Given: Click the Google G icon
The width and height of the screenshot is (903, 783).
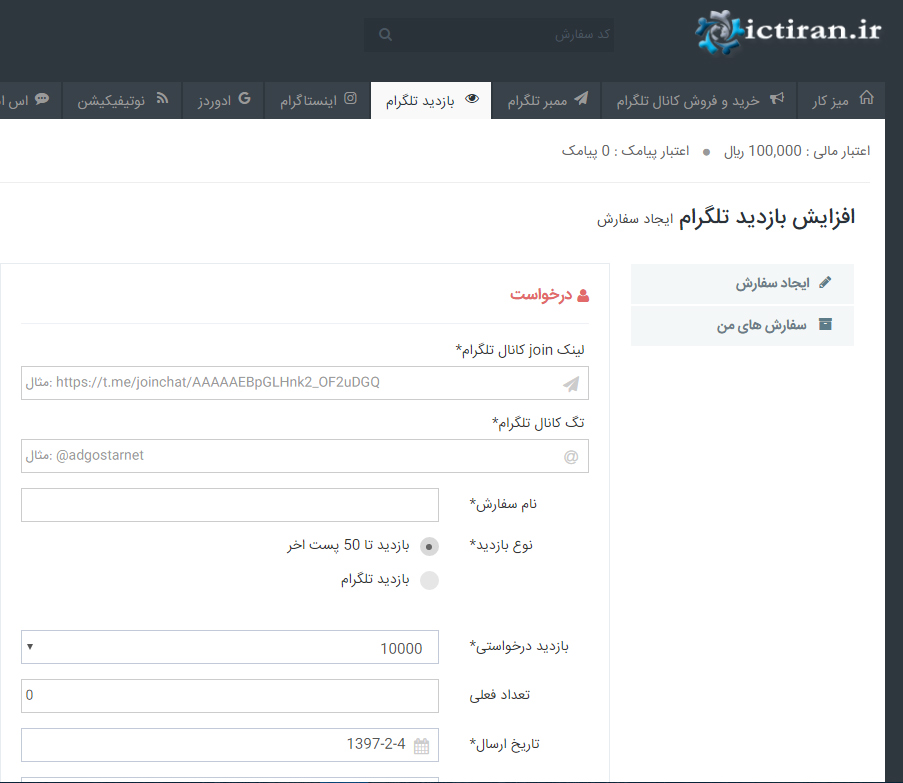Looking at the screenshot, I should (244, 98).
